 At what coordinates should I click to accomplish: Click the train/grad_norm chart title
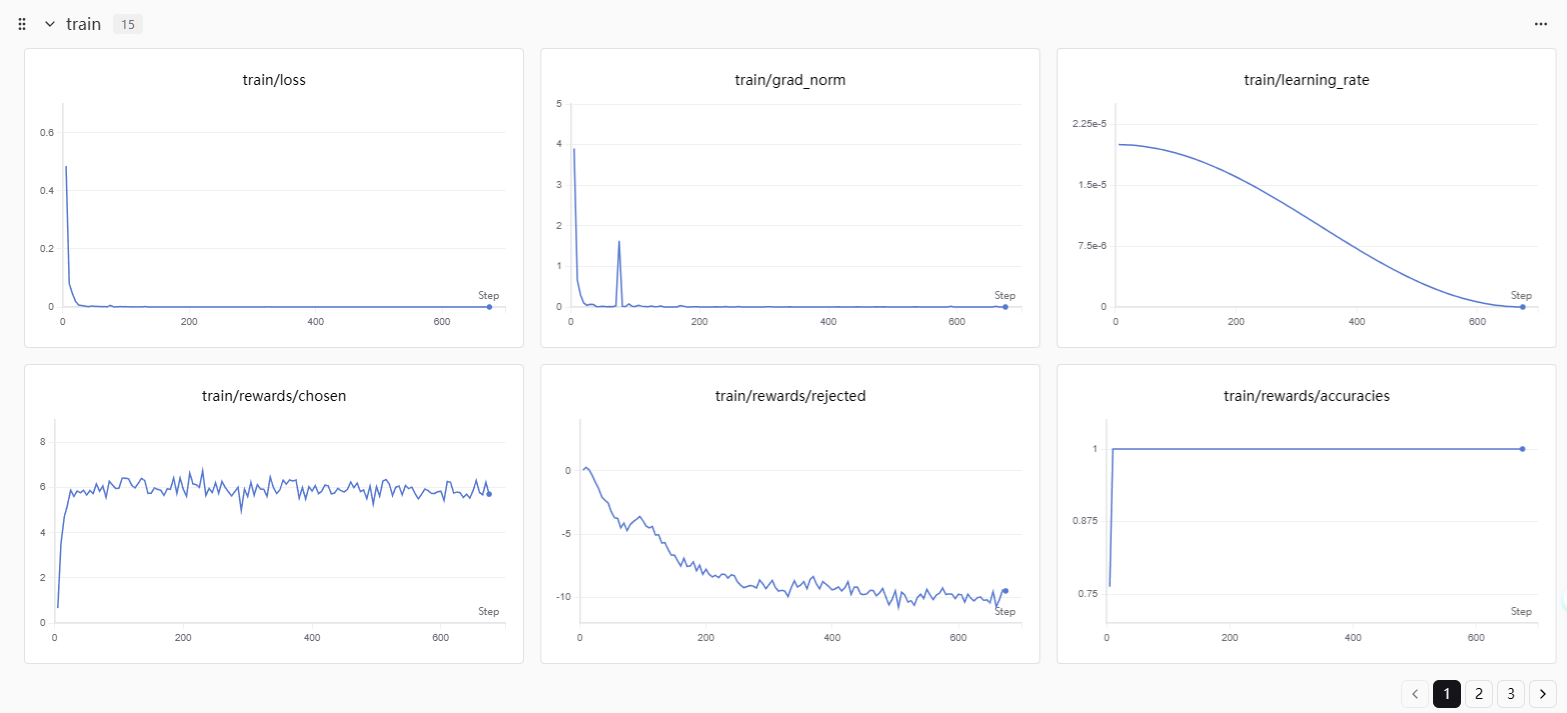point(790,80)
